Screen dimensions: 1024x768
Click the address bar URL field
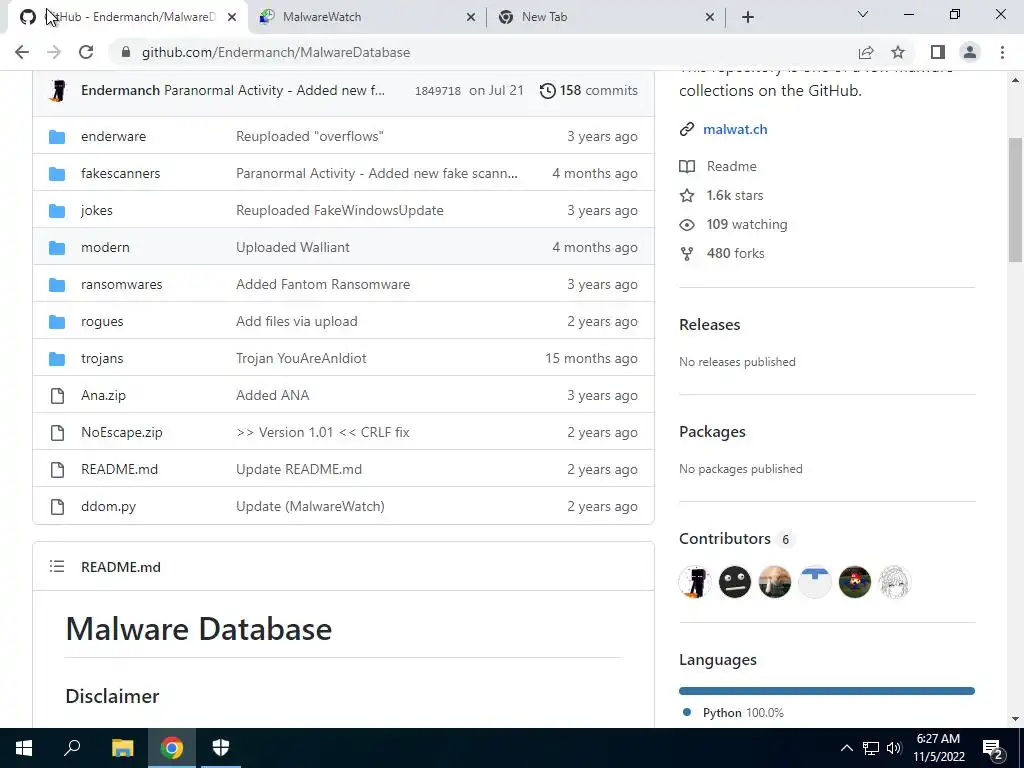pos(483,52)
